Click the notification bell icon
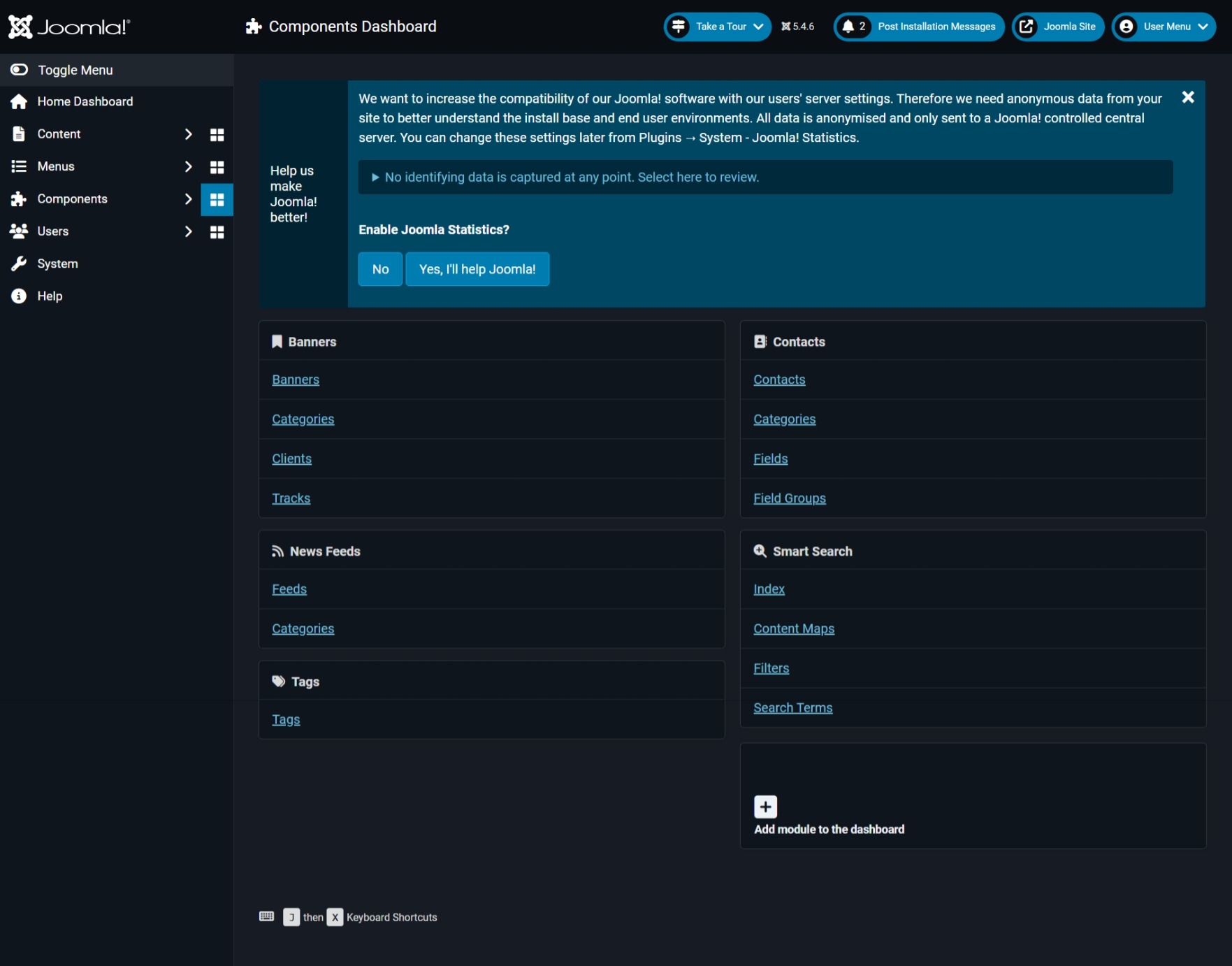This screenshot has height=966, width=1232. point(848,27)
